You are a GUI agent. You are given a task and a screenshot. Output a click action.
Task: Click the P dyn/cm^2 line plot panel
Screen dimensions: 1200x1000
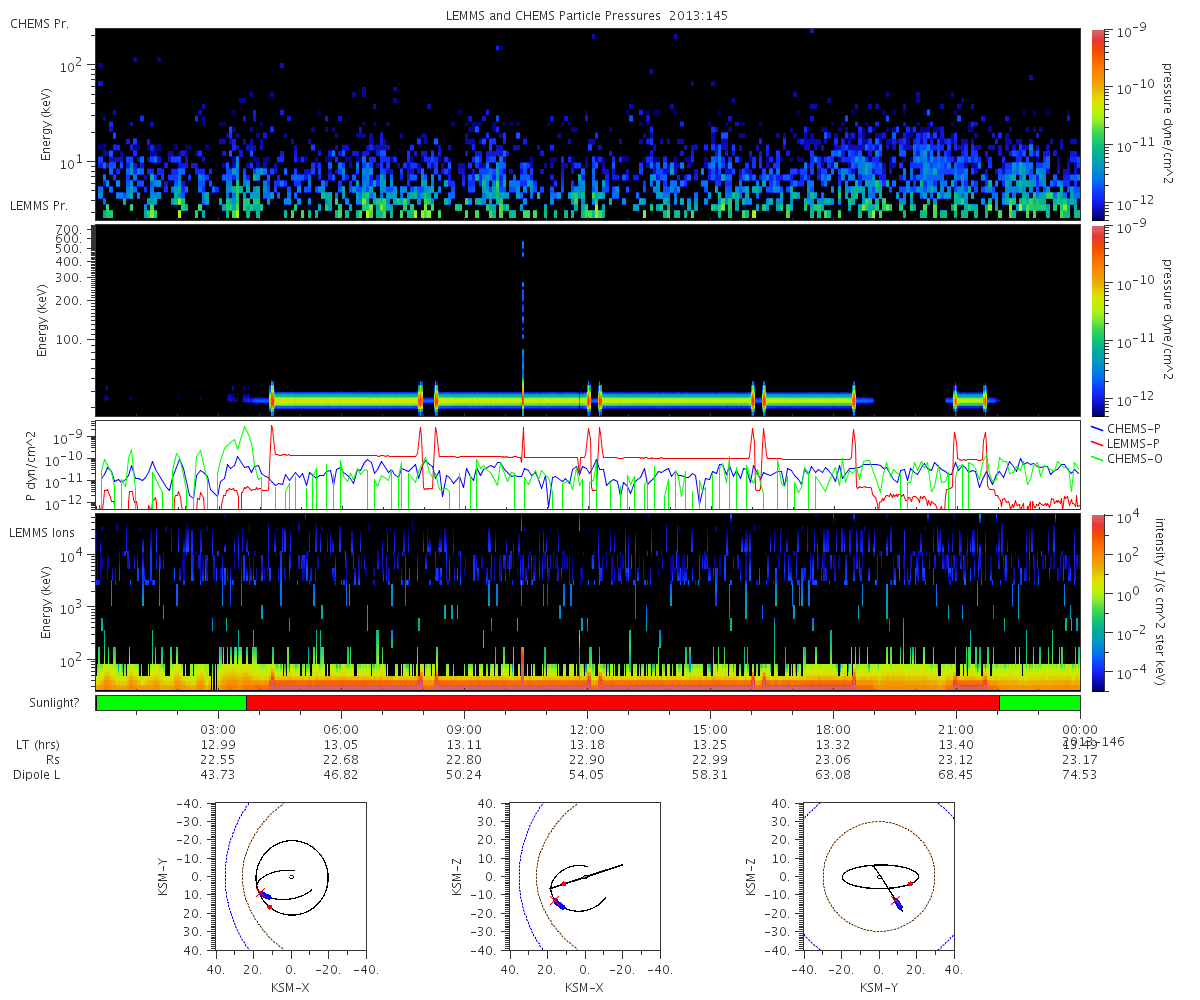pos(587,465)
